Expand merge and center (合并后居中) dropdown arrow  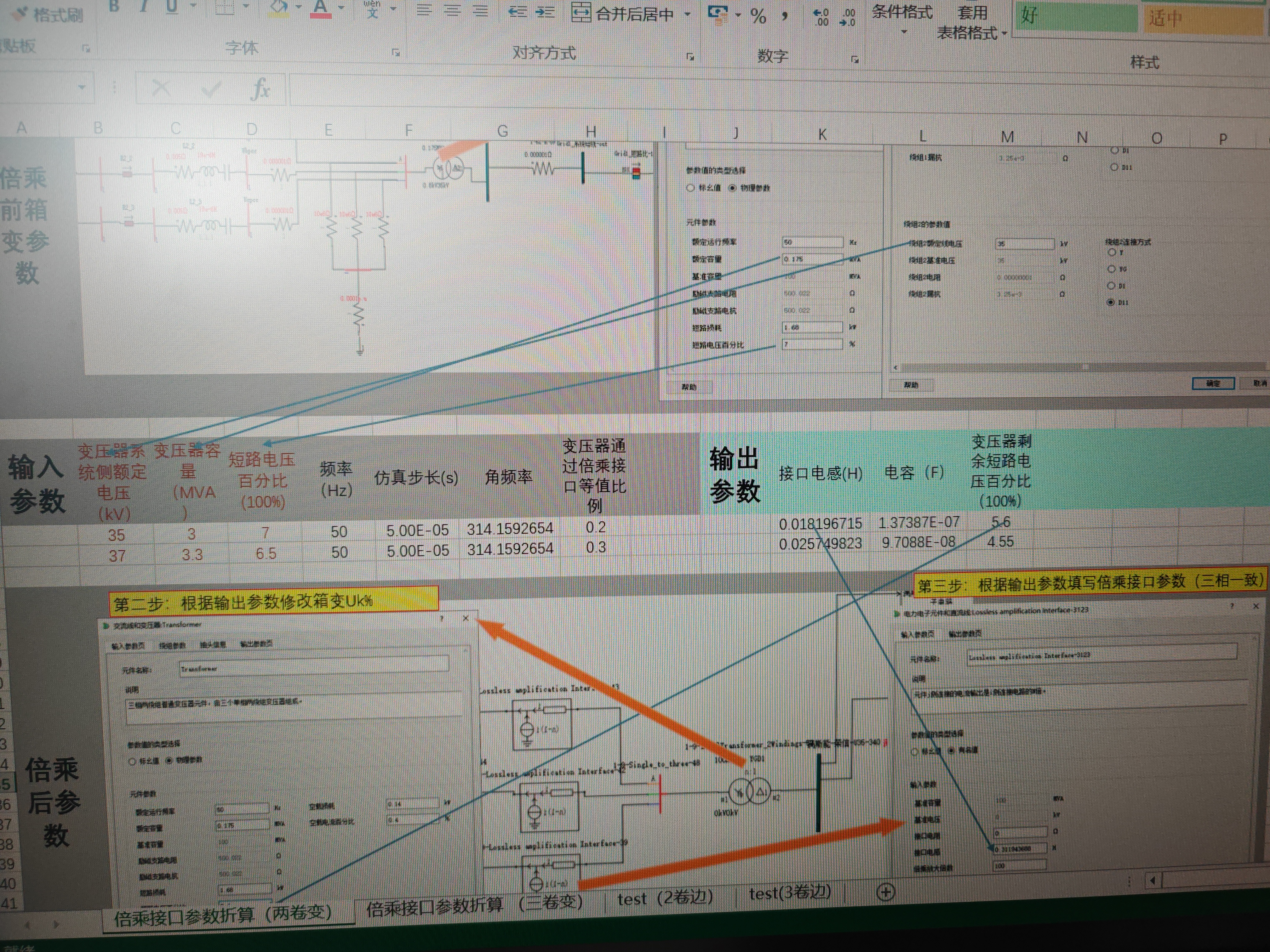(x=688, y=14)
